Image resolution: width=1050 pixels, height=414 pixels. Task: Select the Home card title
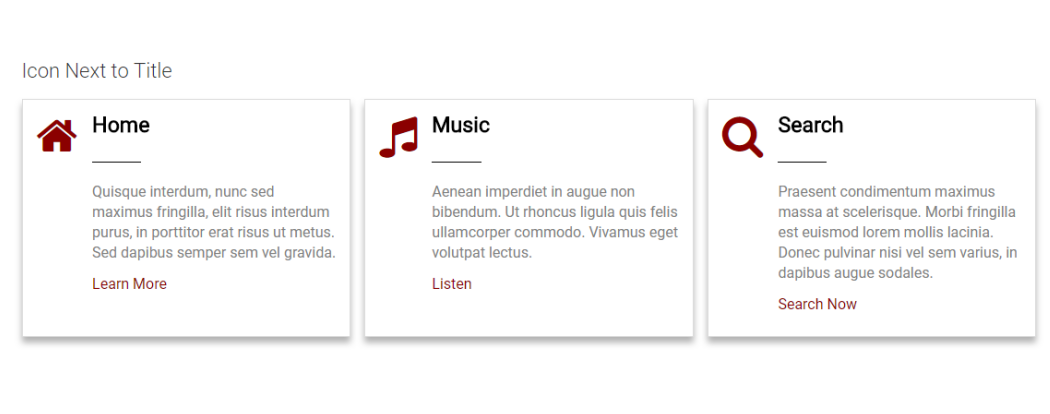coord(121,125)
